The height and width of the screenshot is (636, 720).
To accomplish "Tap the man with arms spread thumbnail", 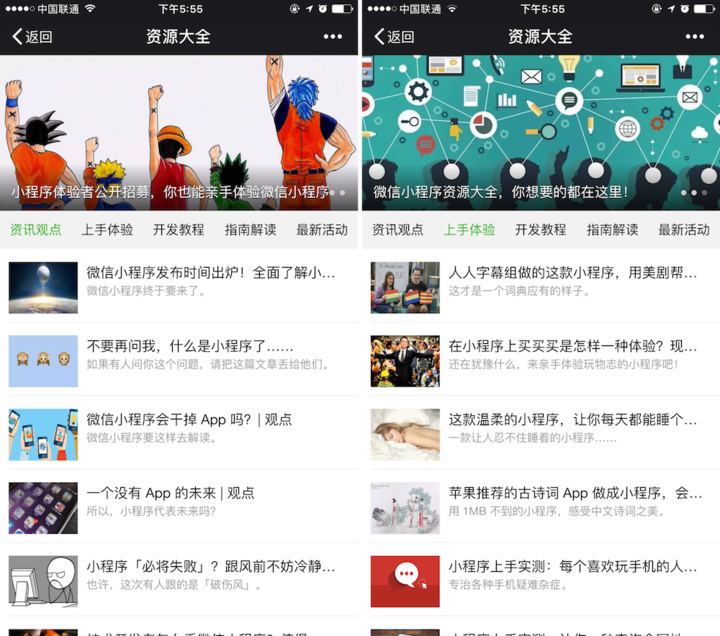I will click(405, 361).
